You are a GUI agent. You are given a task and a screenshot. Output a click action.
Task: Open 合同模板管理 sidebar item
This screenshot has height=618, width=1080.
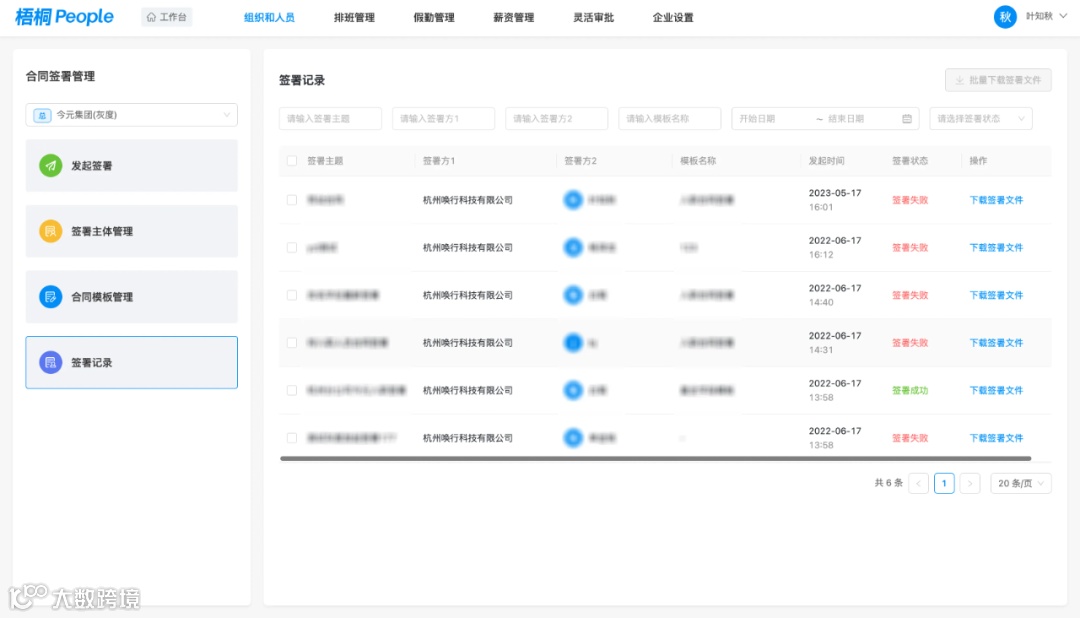point(132,297)
